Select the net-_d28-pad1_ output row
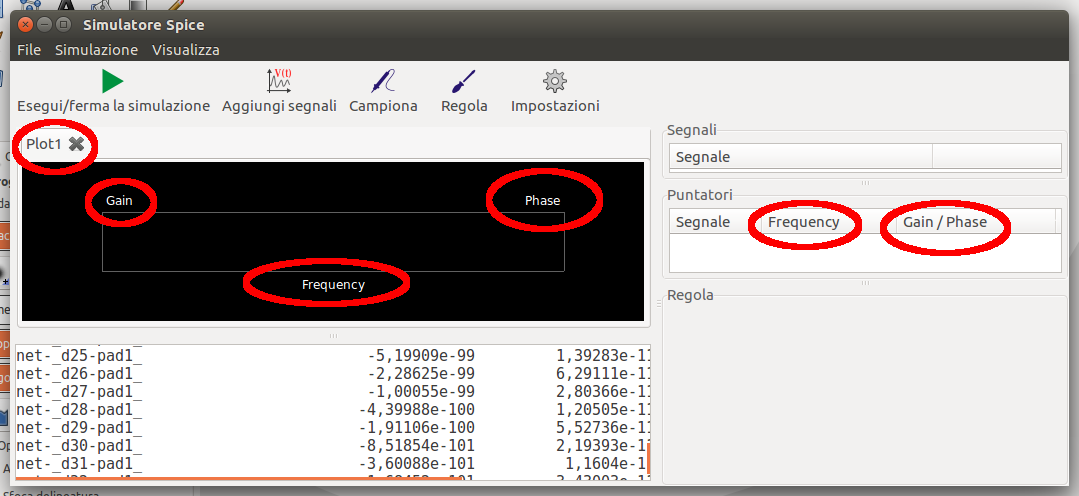 332,409
